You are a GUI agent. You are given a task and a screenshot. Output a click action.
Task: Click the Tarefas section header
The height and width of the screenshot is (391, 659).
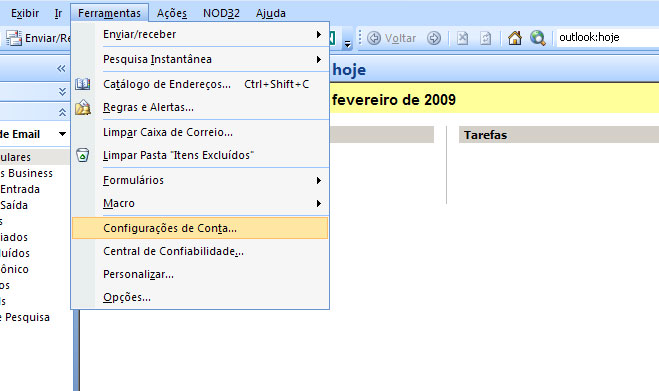point(559,135)
